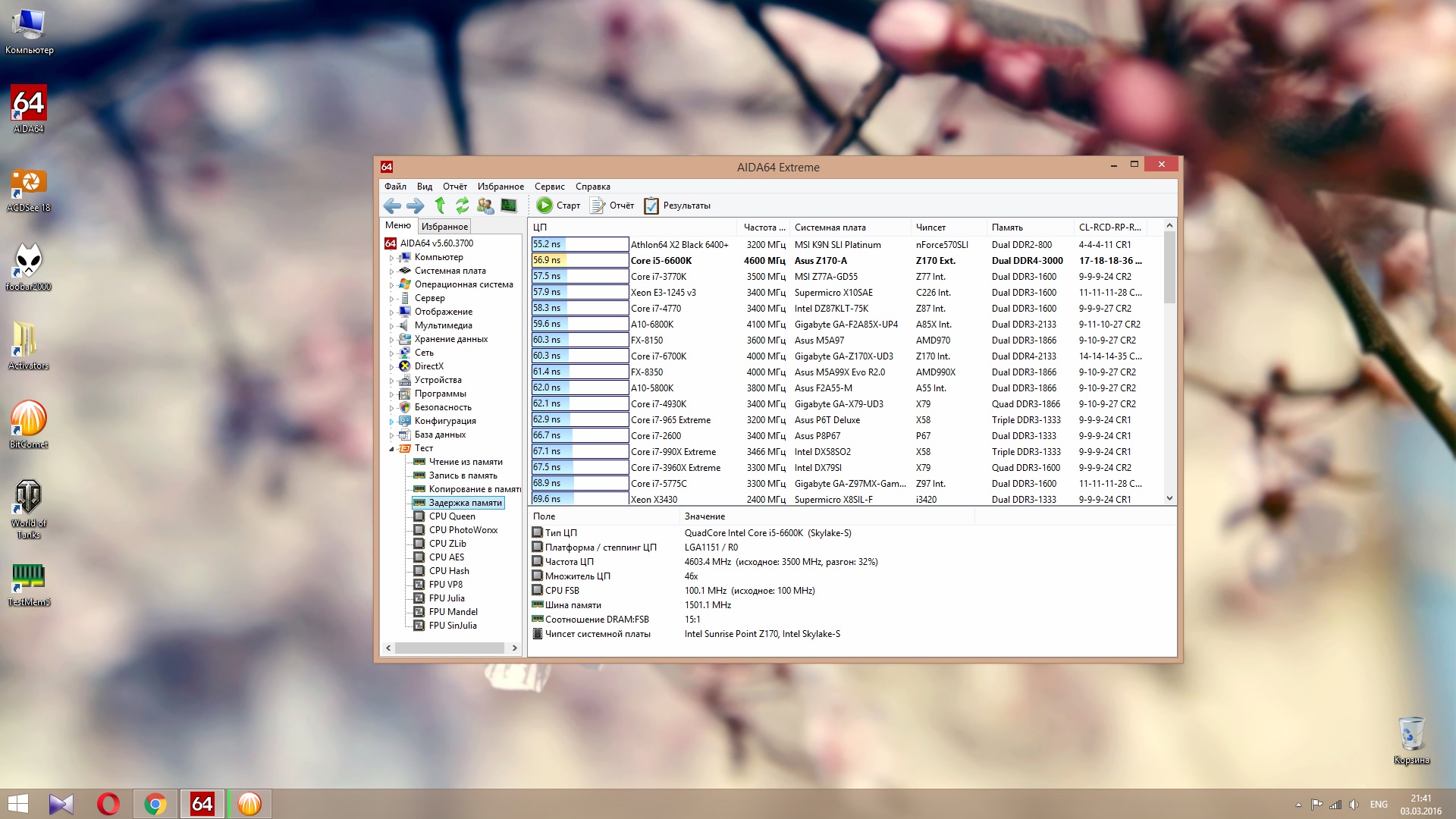The height and width of the screenshot is (819, 1456).
Task: Select CPU Queen benchmark in tree
Action: (x=452, y=516)
